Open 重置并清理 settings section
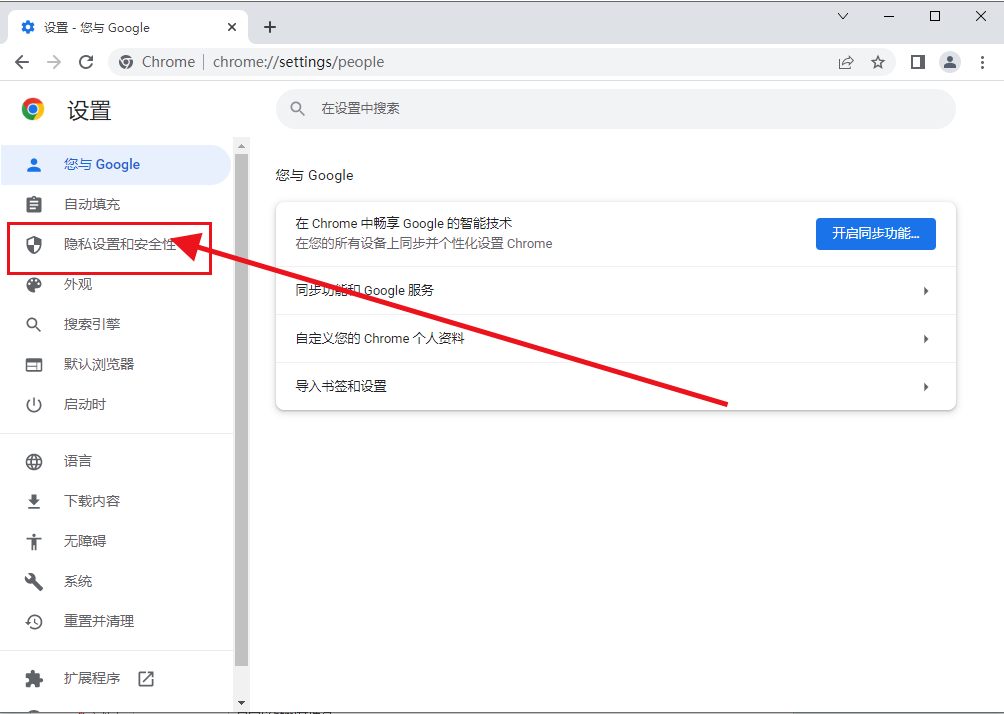This screenshot has width=1004, height=714. [x=115, y=621]
